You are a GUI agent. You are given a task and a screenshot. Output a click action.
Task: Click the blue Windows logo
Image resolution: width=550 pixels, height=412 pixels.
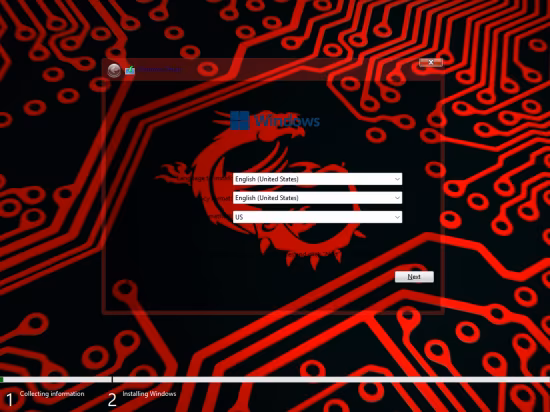click(240, 120)
